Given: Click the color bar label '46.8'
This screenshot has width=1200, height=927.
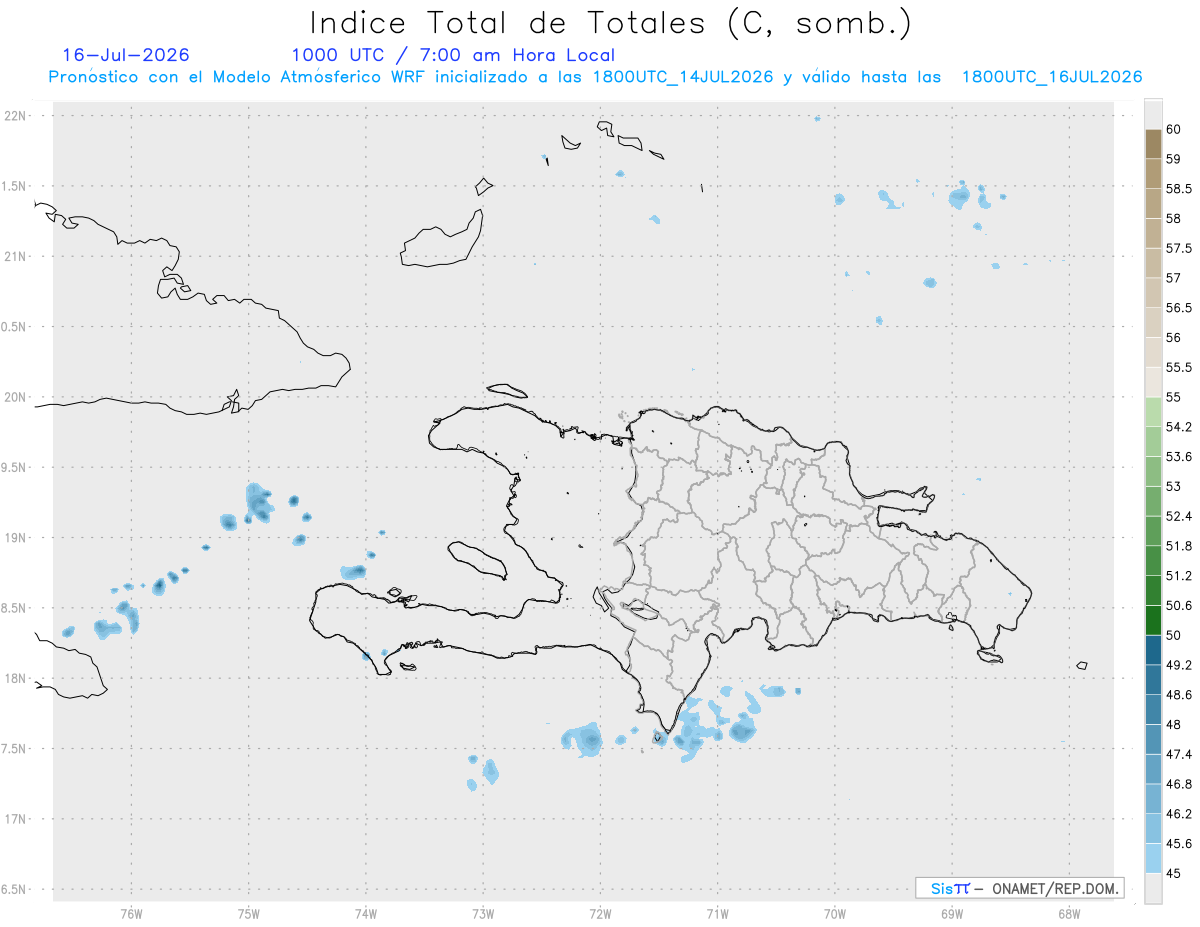Looking at the screenshot, I should click(x=1179, y=784).
